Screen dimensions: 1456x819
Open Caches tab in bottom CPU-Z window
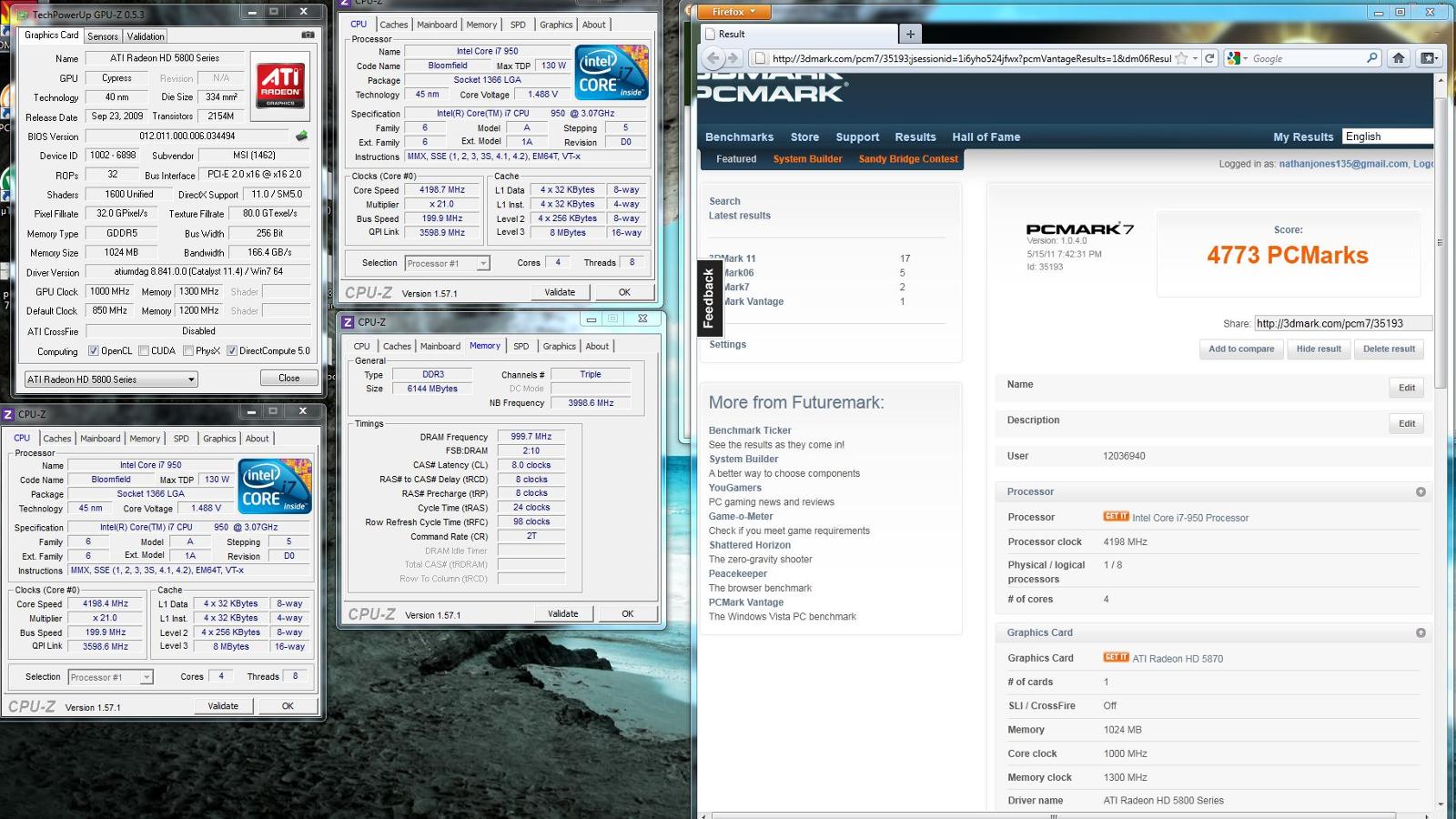pyautogui.click(x=56, y=439)
